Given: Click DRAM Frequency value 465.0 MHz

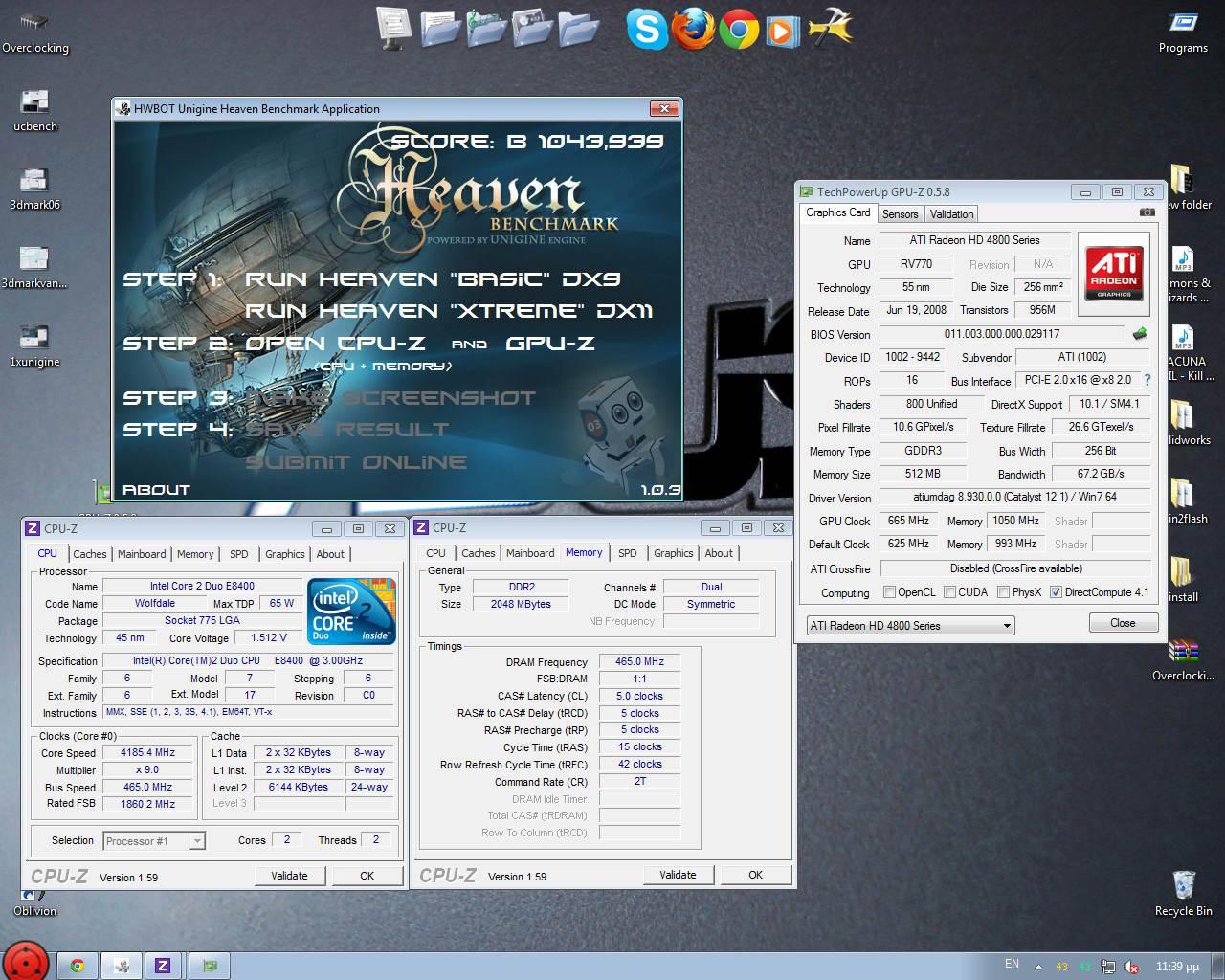Looking at the screenshot, I should click(639, 661).
